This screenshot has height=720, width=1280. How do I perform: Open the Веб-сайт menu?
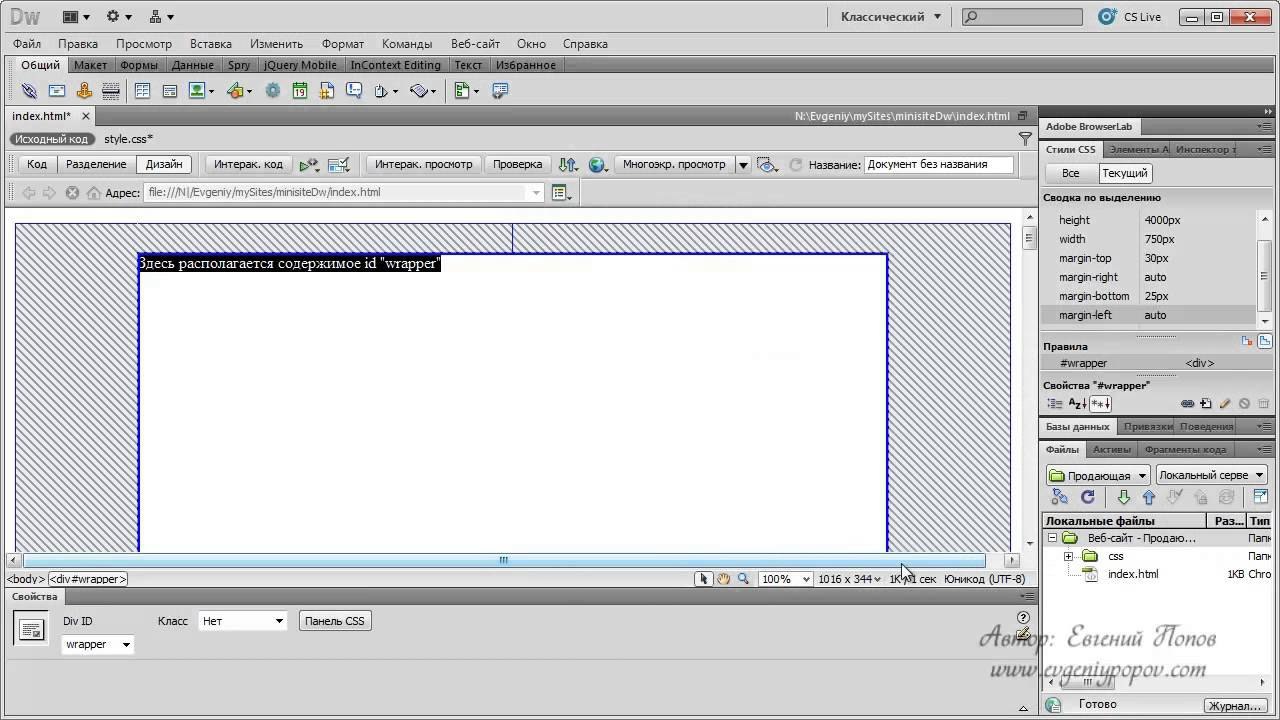pyautogui.click(x=475, y=44)
